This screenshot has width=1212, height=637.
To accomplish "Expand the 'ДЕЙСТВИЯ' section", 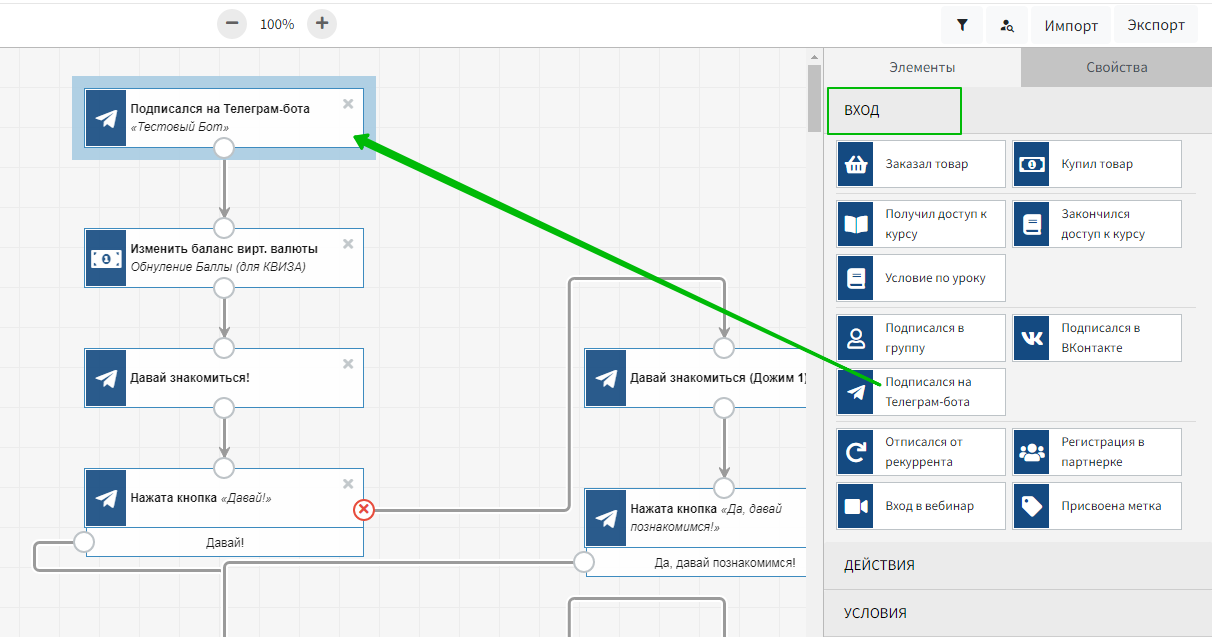I will click(1017, 565).
